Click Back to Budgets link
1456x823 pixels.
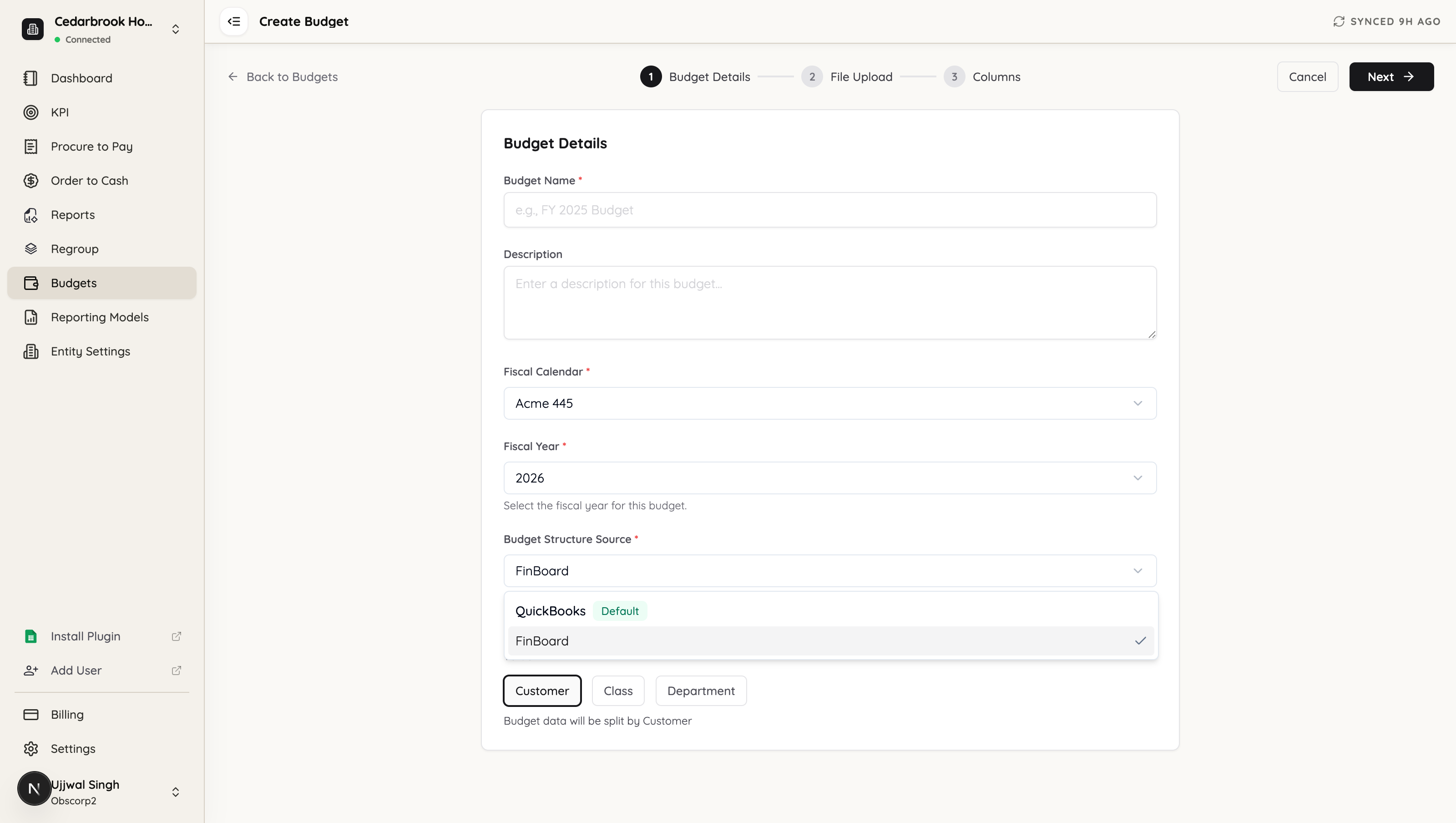tap(283, 76)
